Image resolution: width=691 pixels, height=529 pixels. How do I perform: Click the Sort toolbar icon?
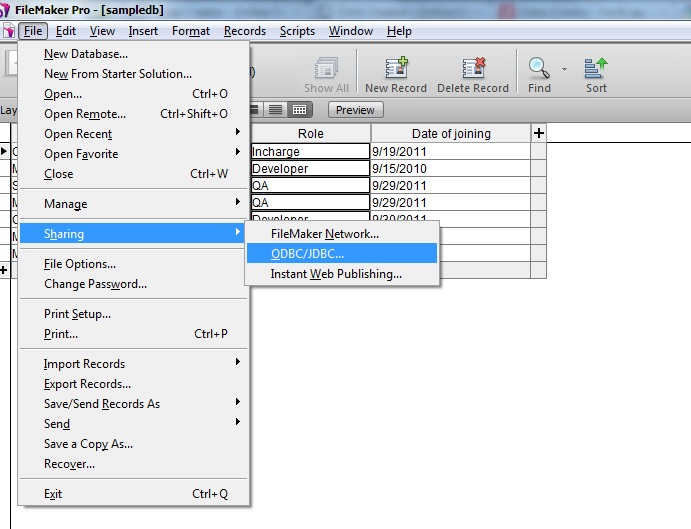[x=596, y=68]
